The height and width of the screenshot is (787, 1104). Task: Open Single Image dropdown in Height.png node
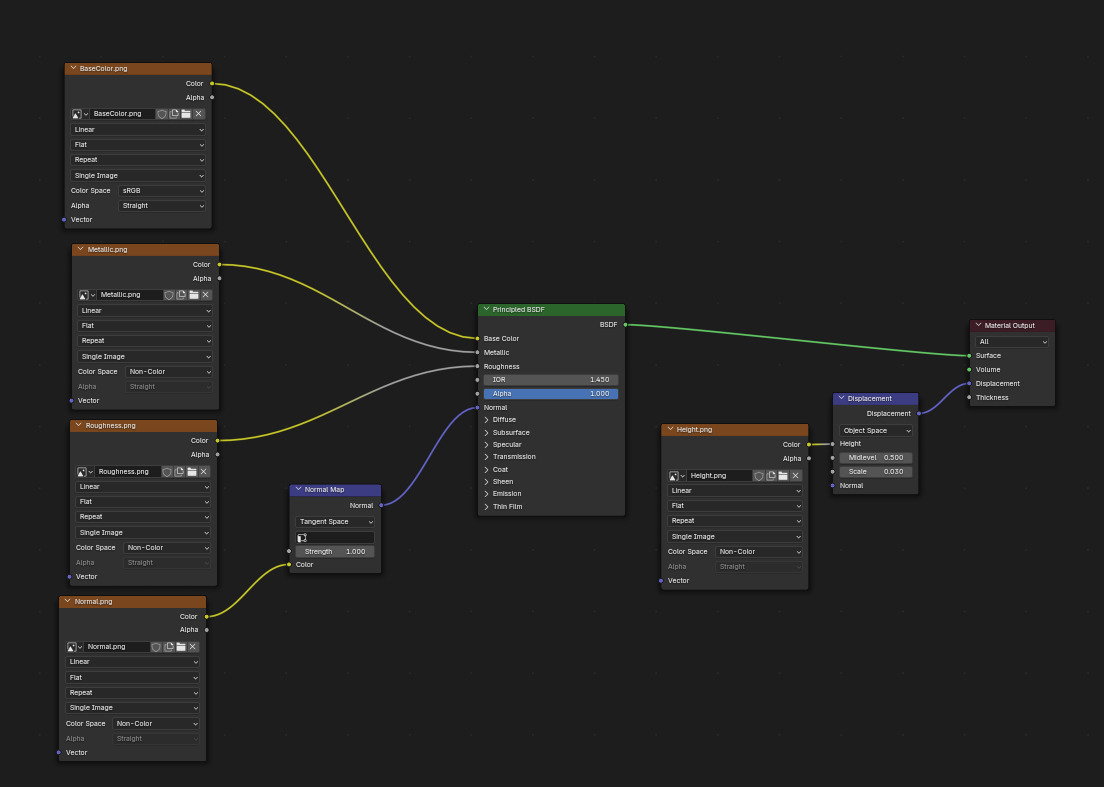pyautogui.click(x=735, y=536)
